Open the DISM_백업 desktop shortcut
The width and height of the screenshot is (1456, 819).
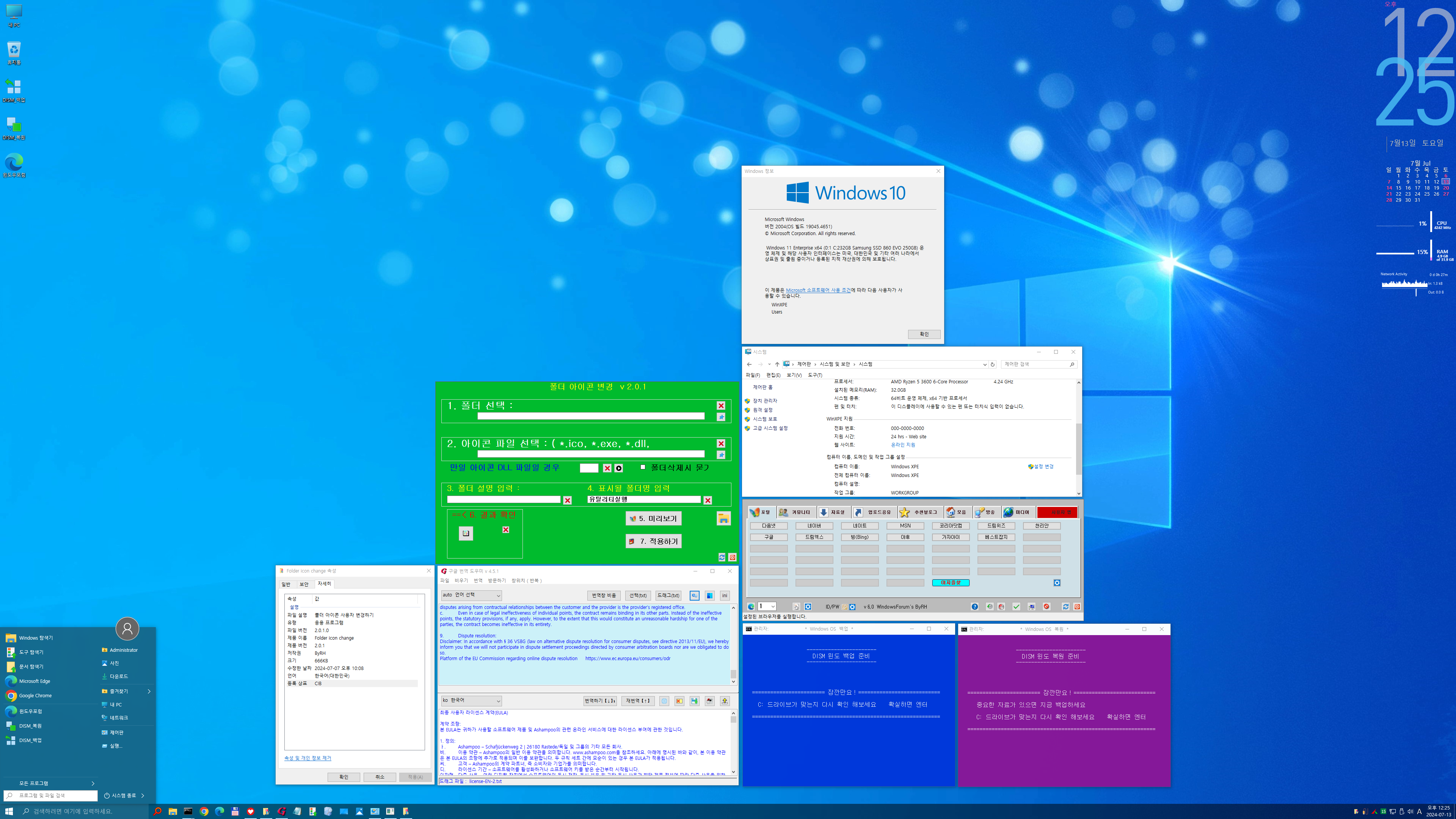(x=14, y=91)
